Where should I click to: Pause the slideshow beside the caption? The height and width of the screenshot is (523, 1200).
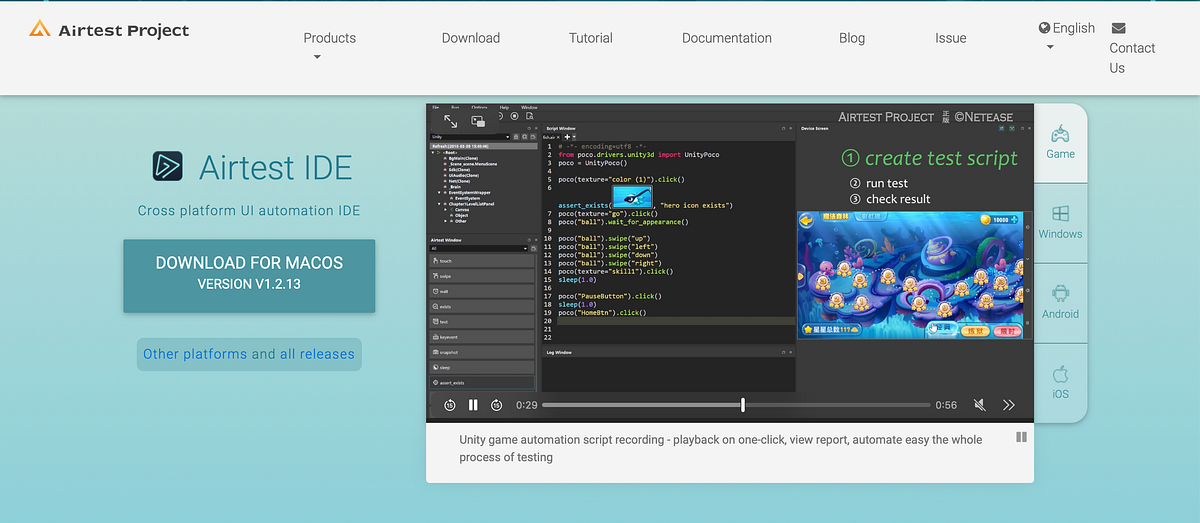pos(1021,437)
